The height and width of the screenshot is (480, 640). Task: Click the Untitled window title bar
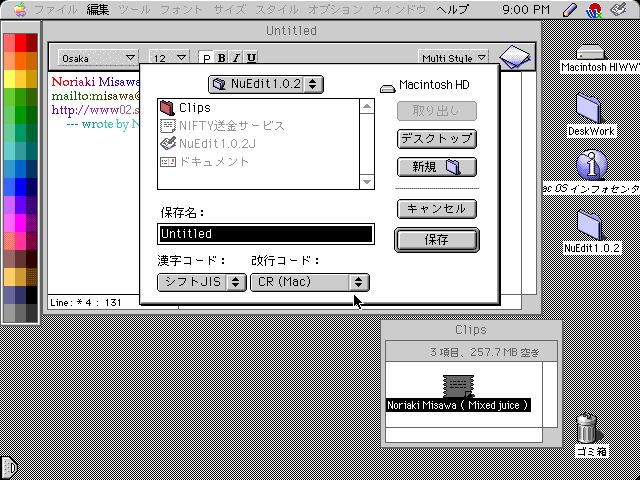tap(292, 31)
